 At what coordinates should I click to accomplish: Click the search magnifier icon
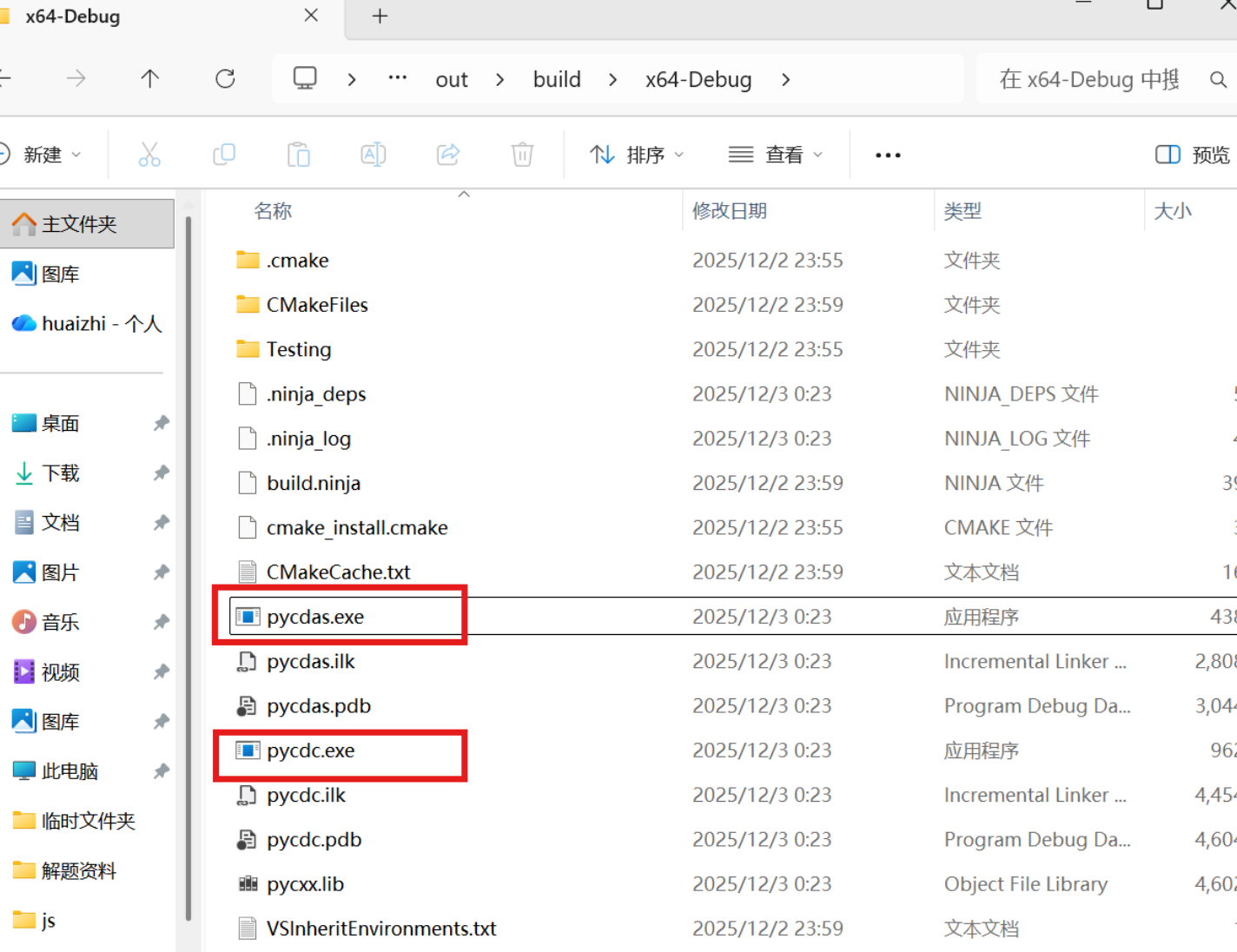click(1218, 79)
